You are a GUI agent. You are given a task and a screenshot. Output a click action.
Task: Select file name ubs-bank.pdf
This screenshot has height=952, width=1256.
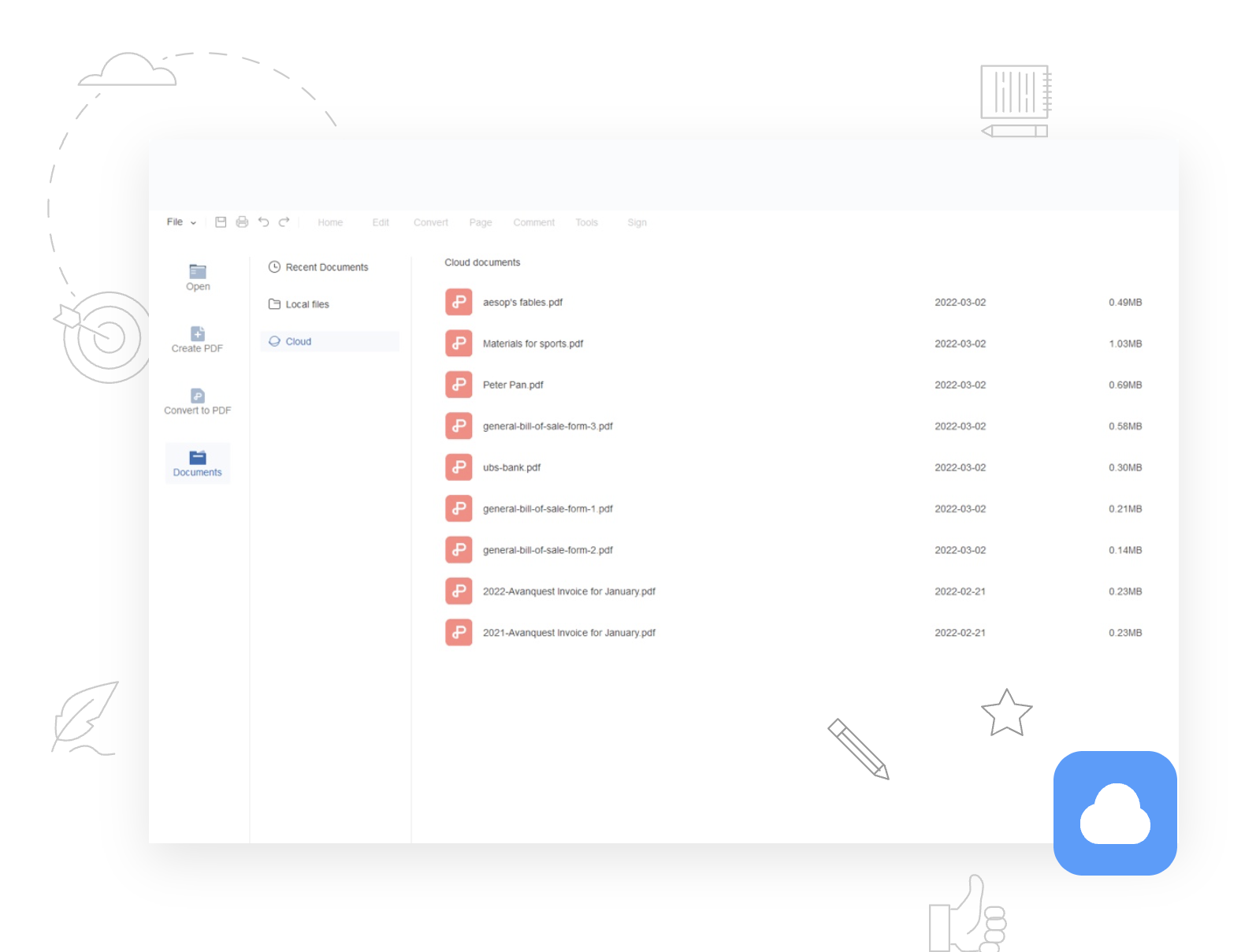[x=511, y=468]
